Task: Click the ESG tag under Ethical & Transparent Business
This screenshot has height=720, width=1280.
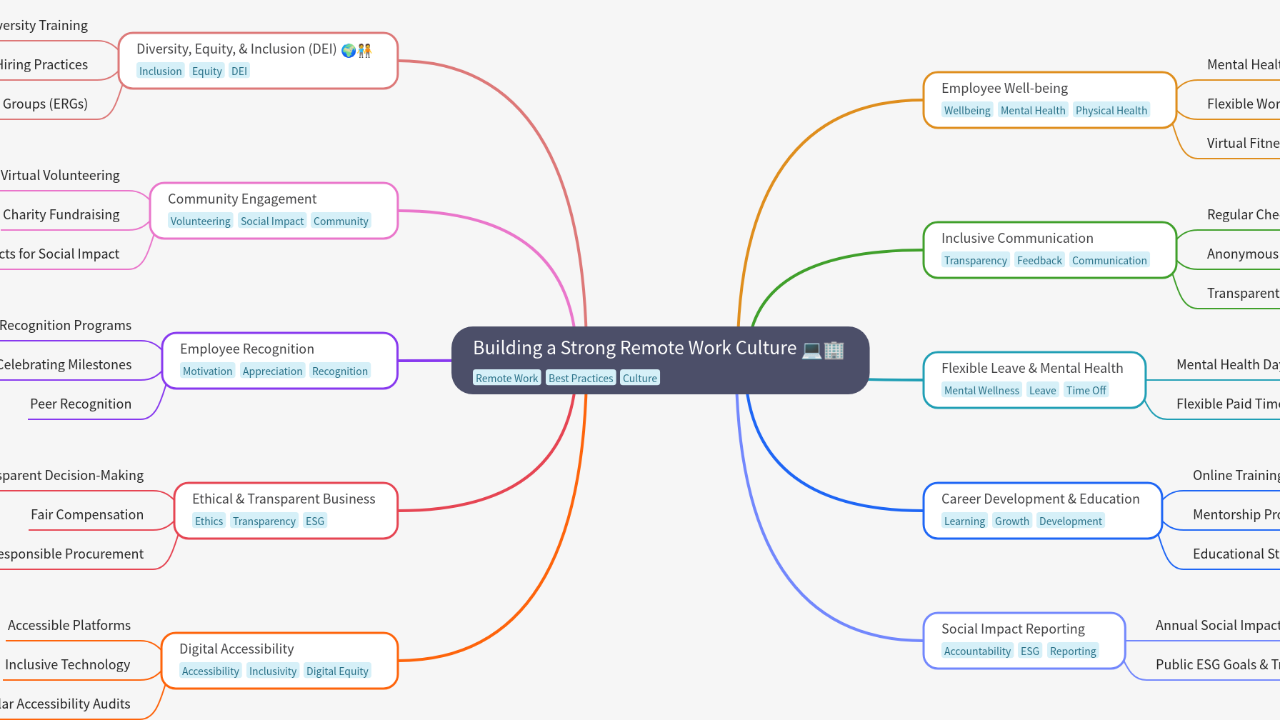Action: pos(315,521)
